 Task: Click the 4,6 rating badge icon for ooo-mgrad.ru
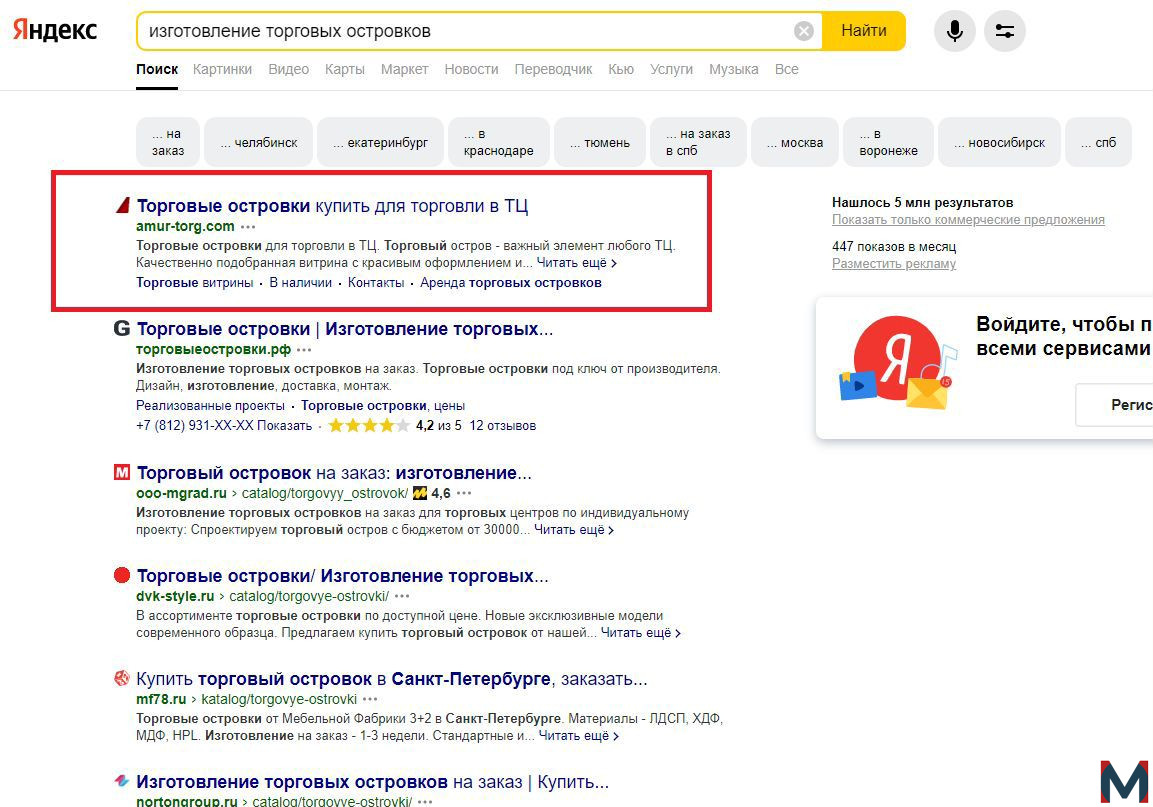(420, 493)
